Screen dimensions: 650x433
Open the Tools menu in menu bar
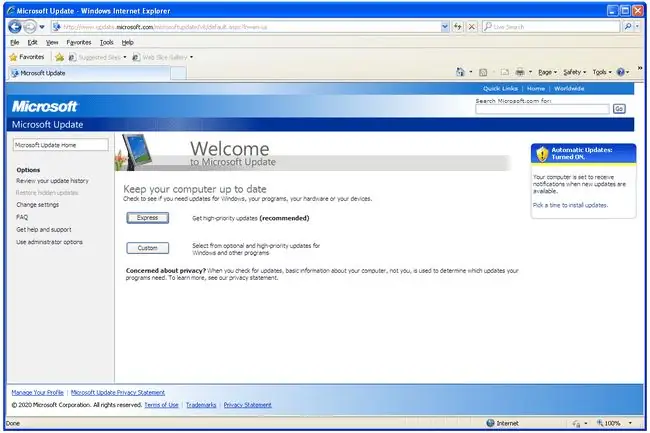[x=107, y=42]
